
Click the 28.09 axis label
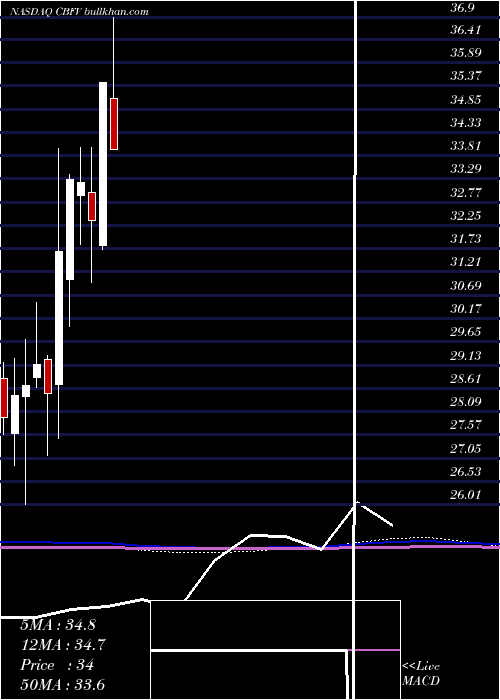pyautogui.click(x=466, y=402)
